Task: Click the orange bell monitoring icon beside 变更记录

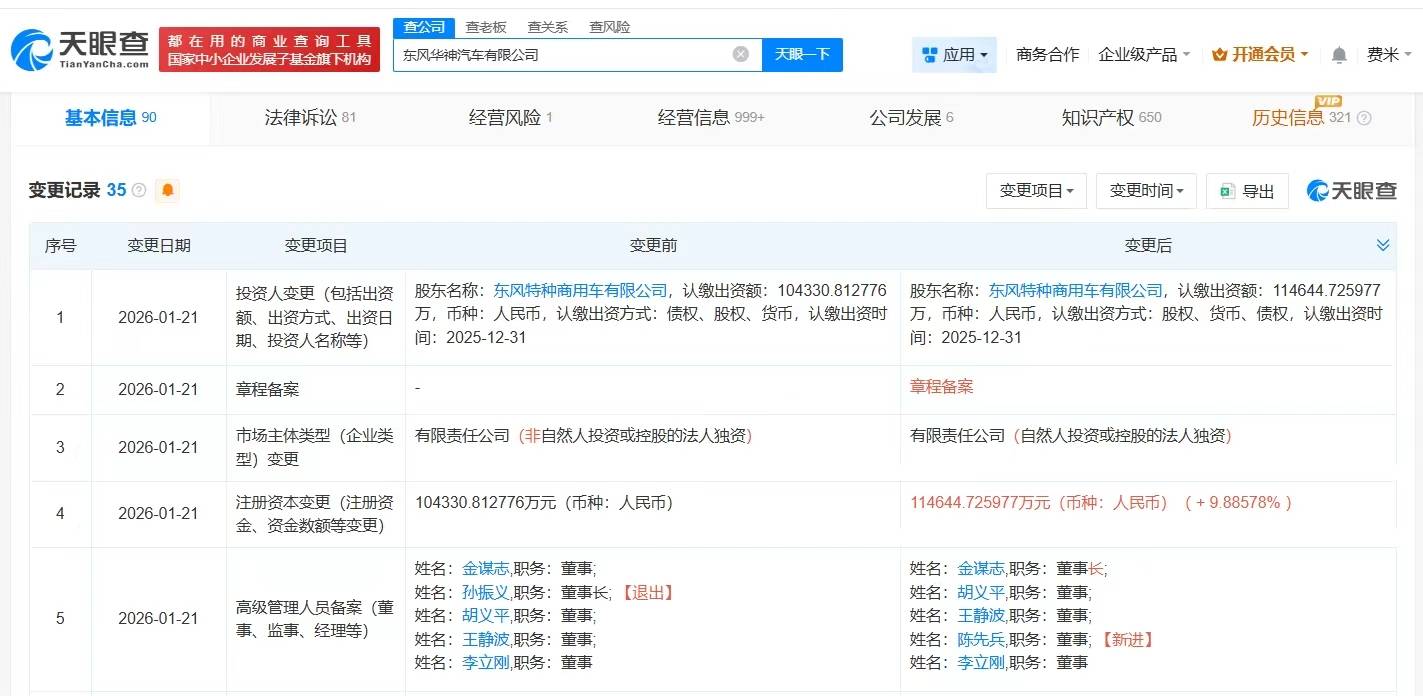Action: click(168, 190)
